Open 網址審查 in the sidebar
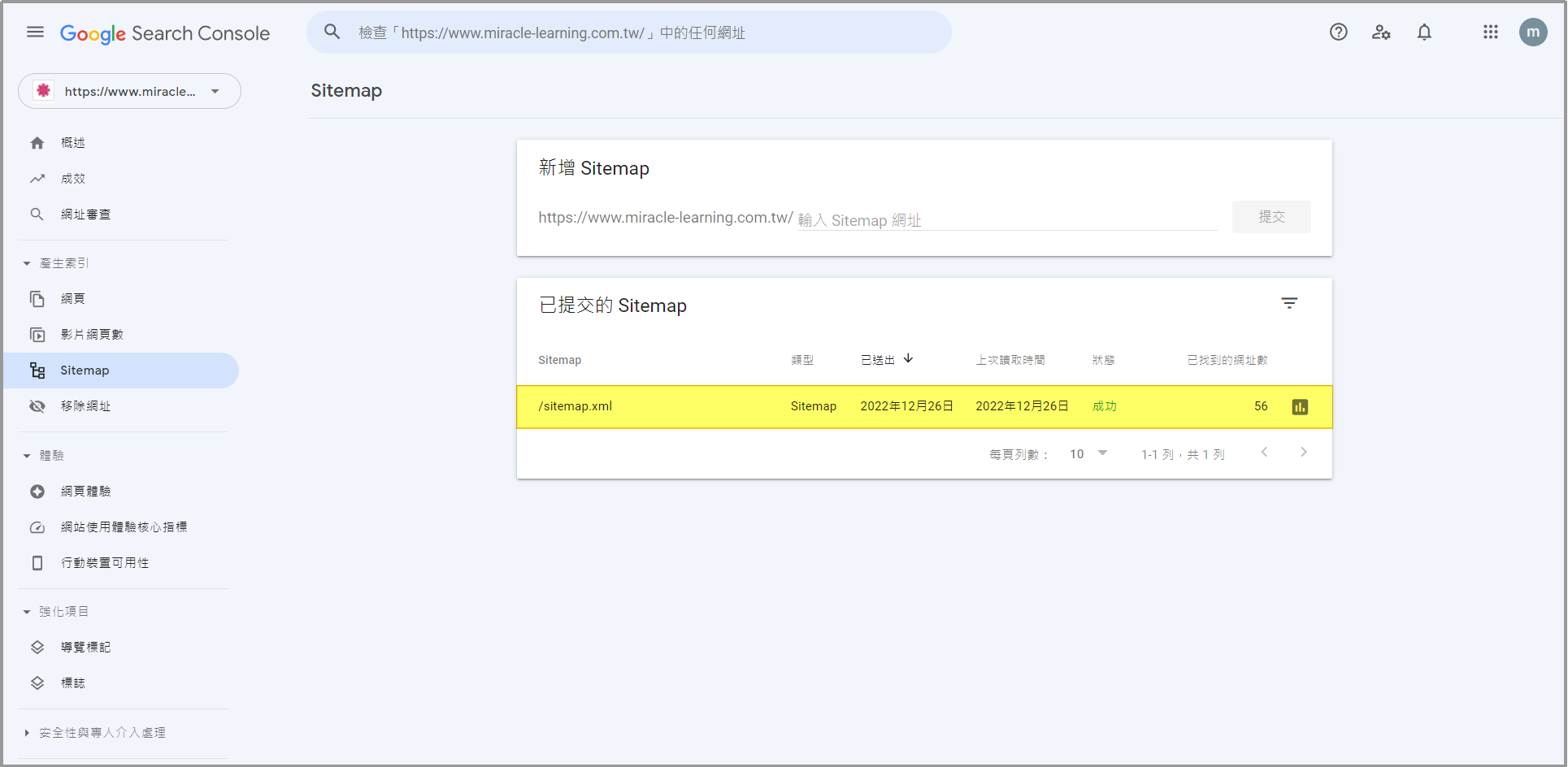The image size is (1568, 767). [85, 214]
